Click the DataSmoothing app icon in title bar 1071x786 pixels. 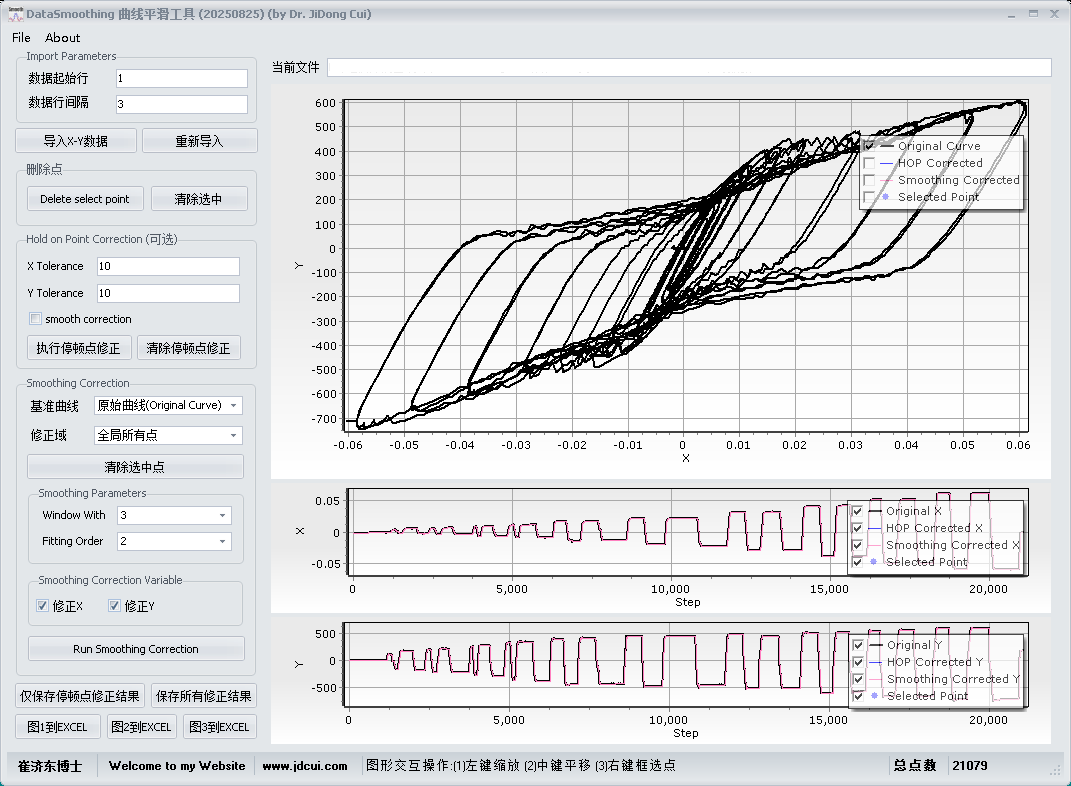coord(15,14)
